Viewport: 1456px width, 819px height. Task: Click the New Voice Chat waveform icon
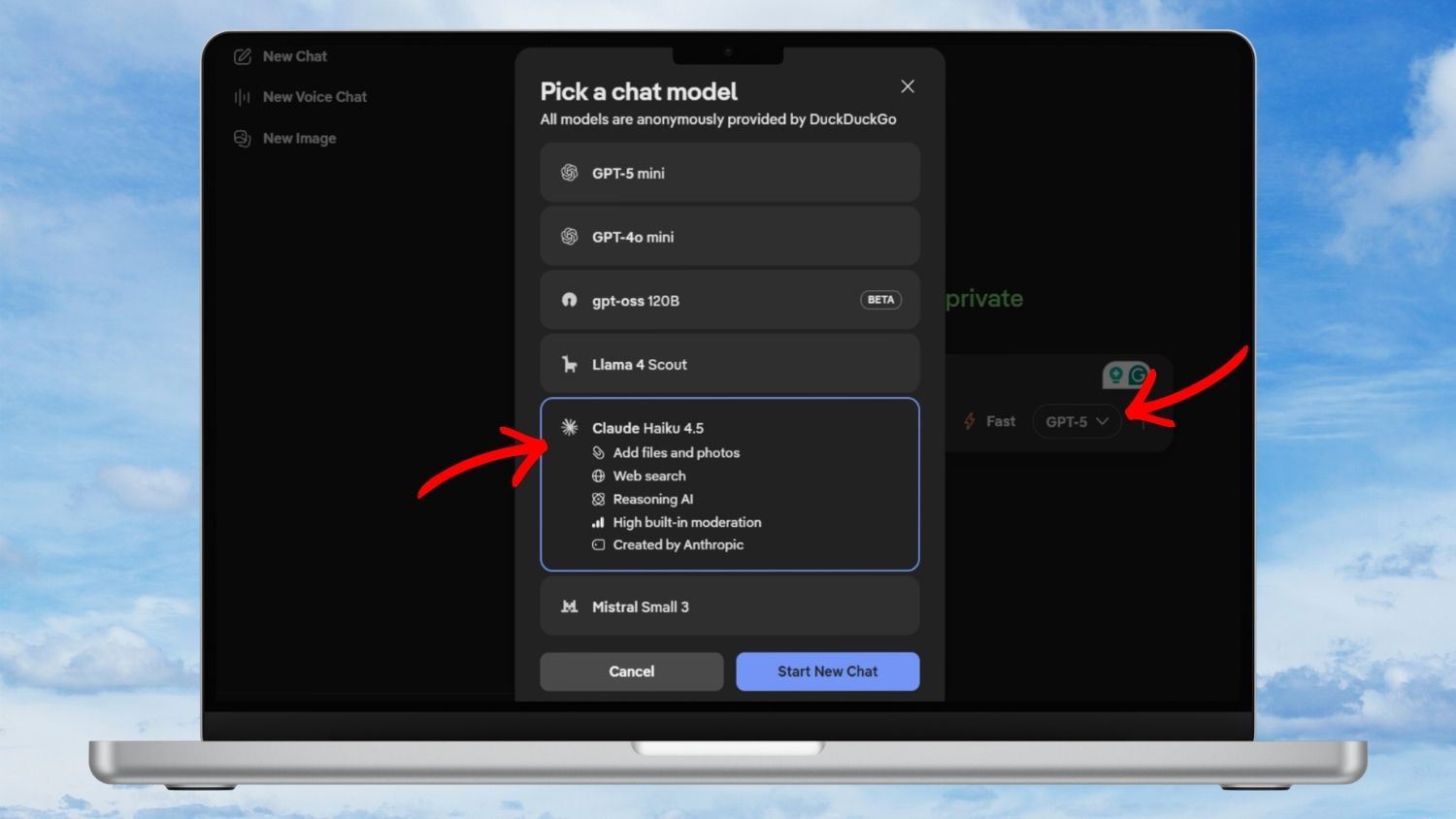pos(243,97)
